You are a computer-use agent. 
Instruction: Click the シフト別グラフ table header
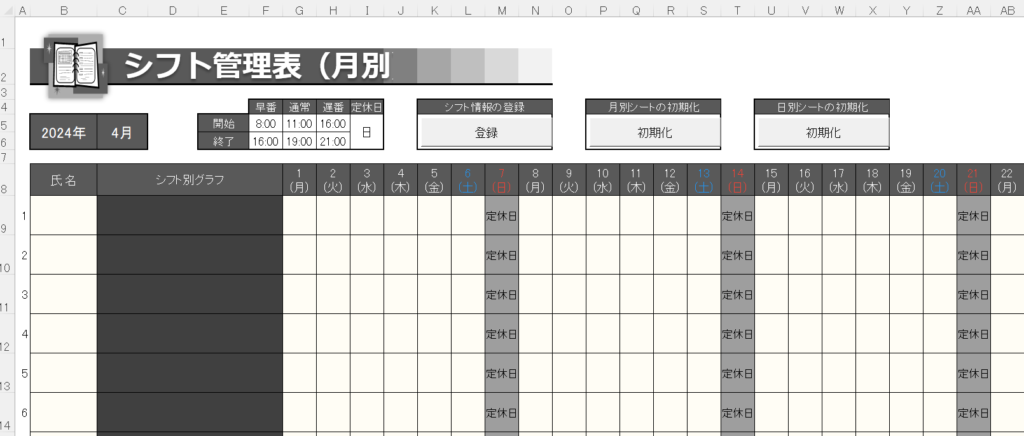[190, 180]
